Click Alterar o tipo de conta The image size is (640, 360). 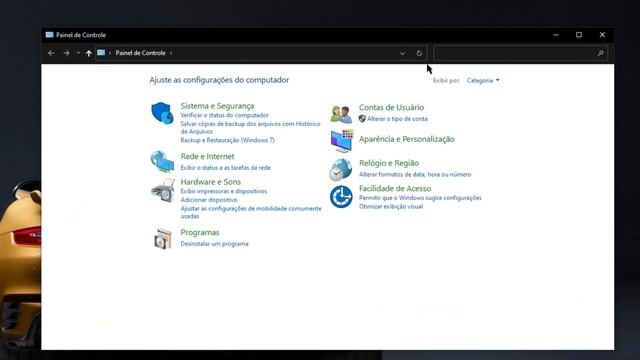[x=397, y=119]
